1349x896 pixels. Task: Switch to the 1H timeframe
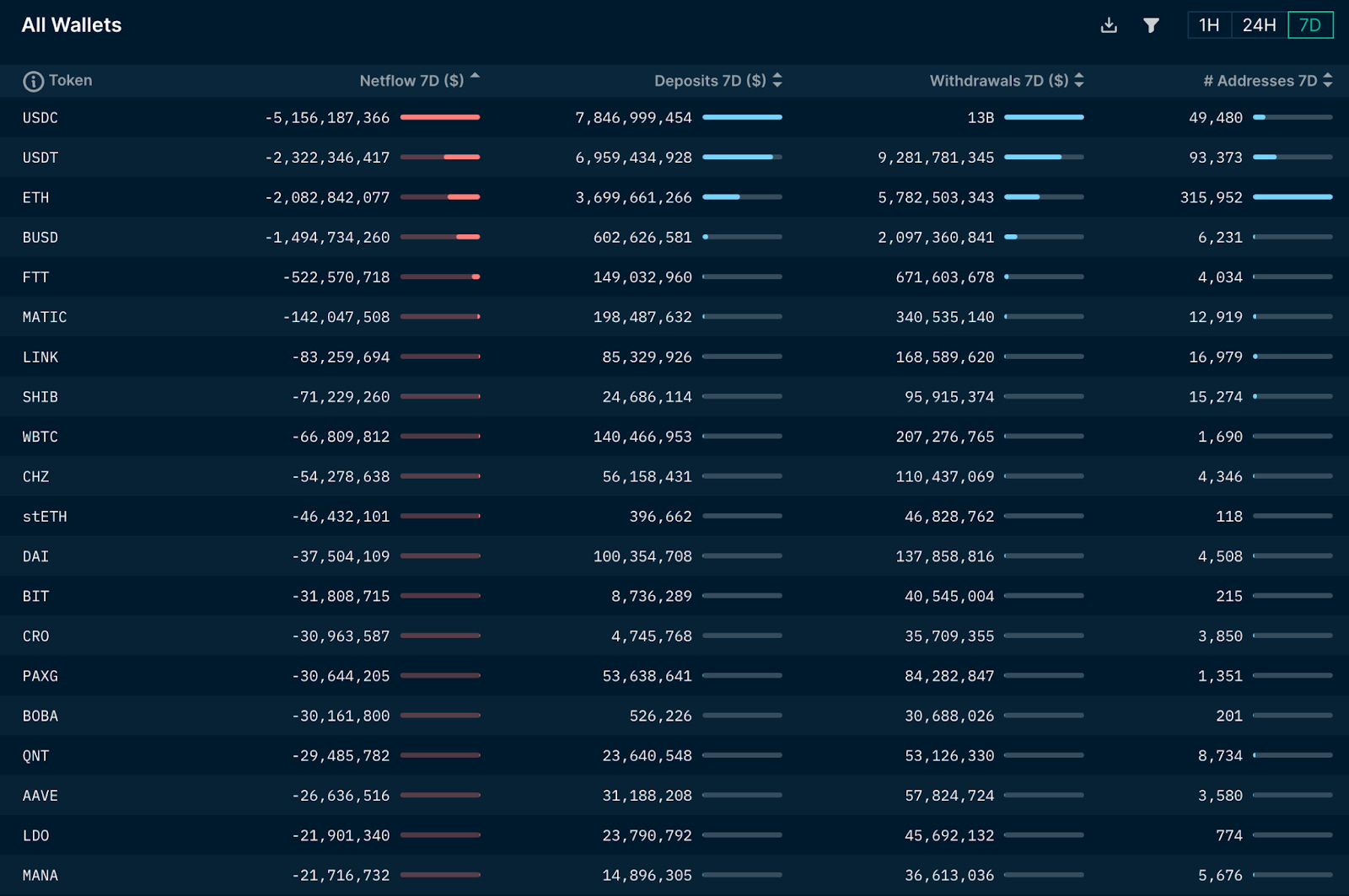[1209, 25]
